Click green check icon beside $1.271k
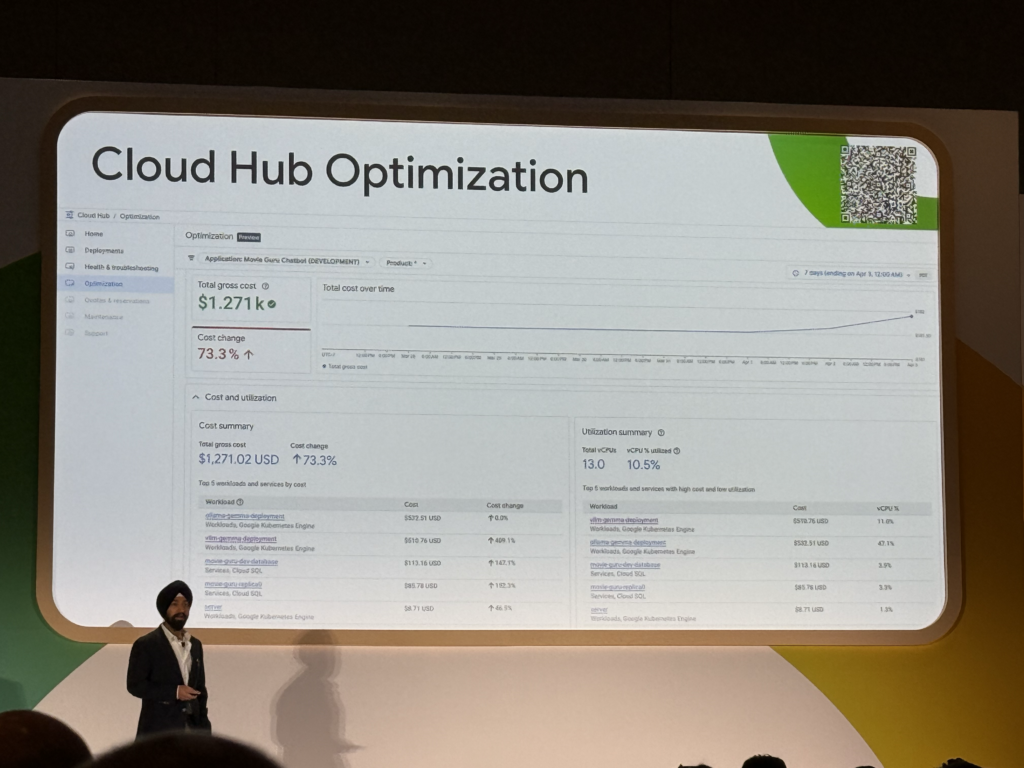1024x768 pixels. pos(272,304)
